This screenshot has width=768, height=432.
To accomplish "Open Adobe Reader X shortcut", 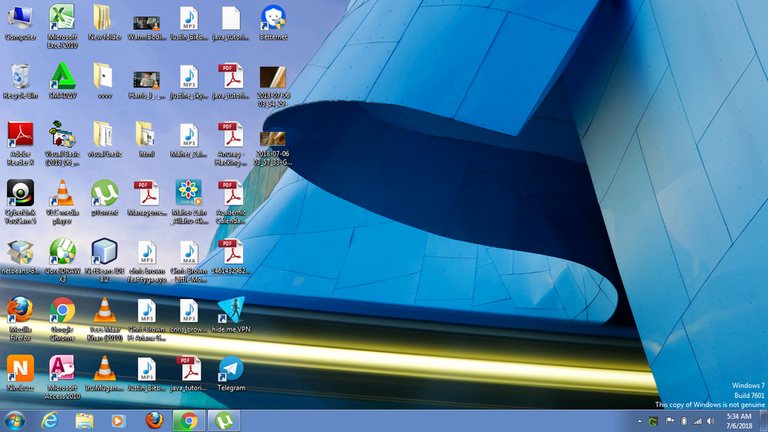I will pos(19,135).
